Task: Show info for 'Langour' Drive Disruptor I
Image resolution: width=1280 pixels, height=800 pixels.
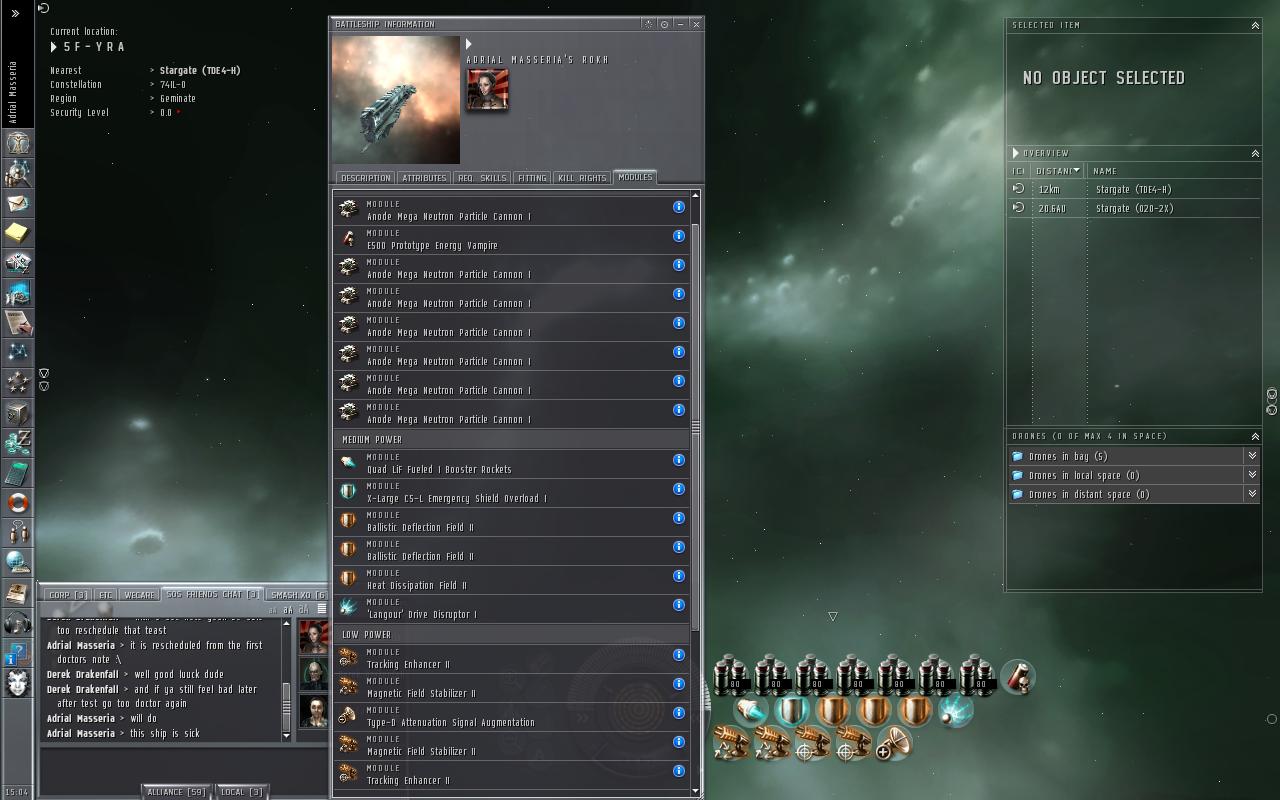Action: [678, 605]
